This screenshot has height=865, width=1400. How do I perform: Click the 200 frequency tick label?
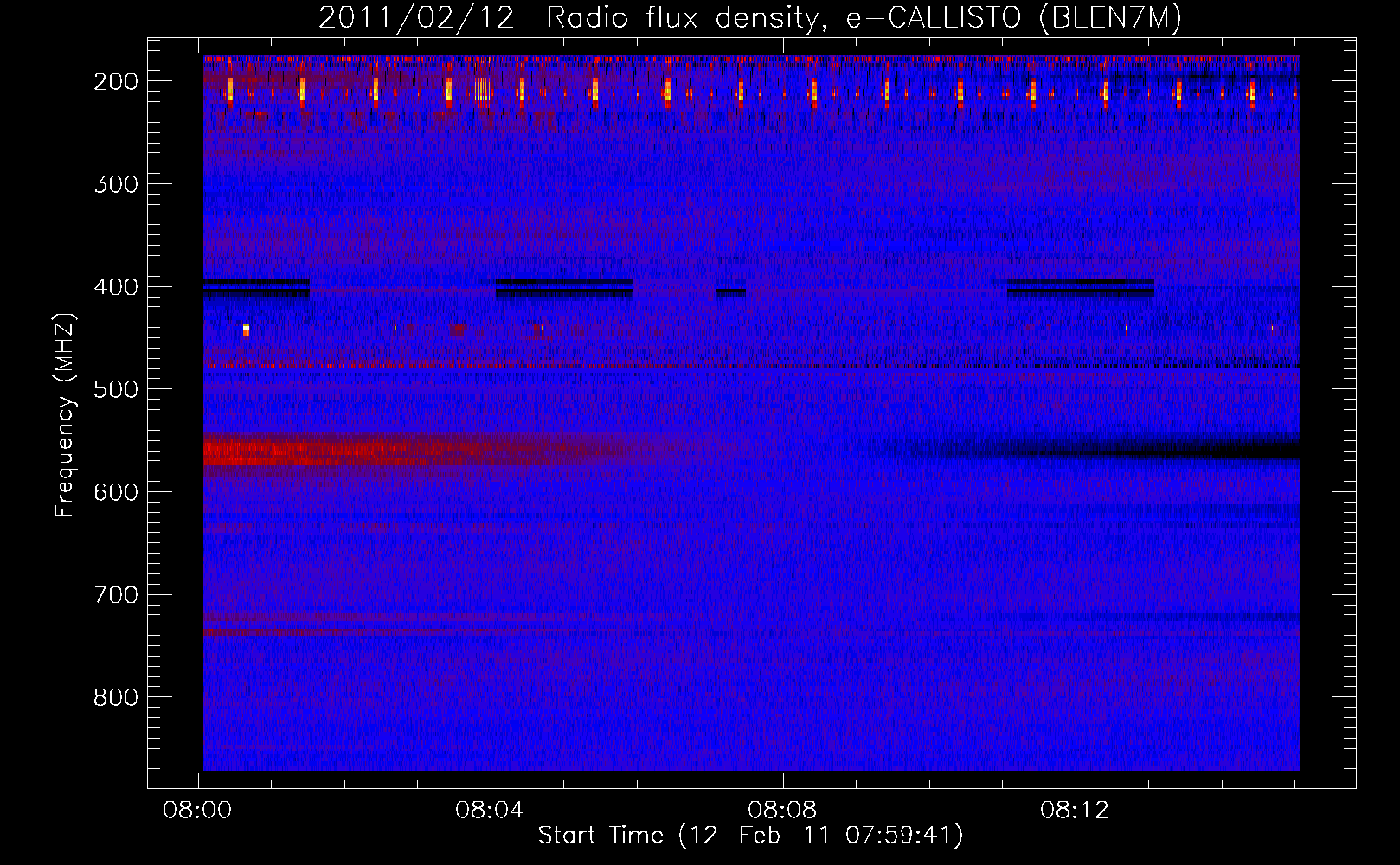[116, 81]
